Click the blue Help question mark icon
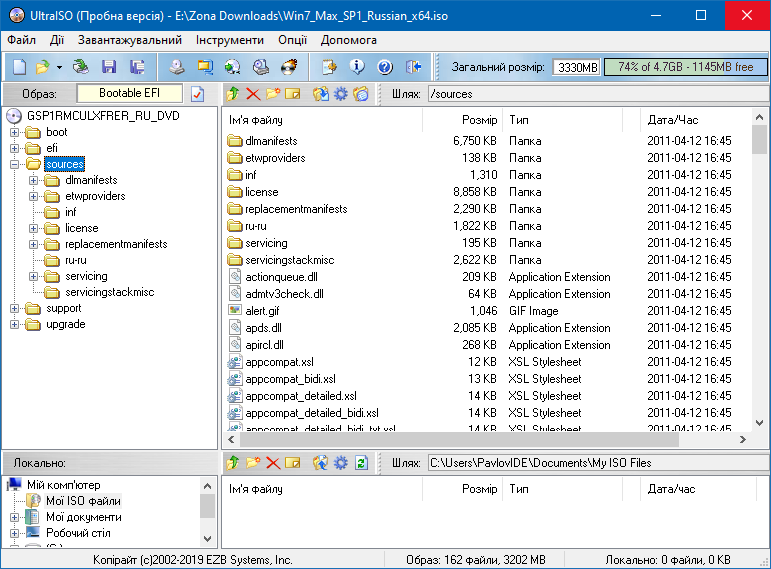771x569 pixels. (x=385, y=66)
